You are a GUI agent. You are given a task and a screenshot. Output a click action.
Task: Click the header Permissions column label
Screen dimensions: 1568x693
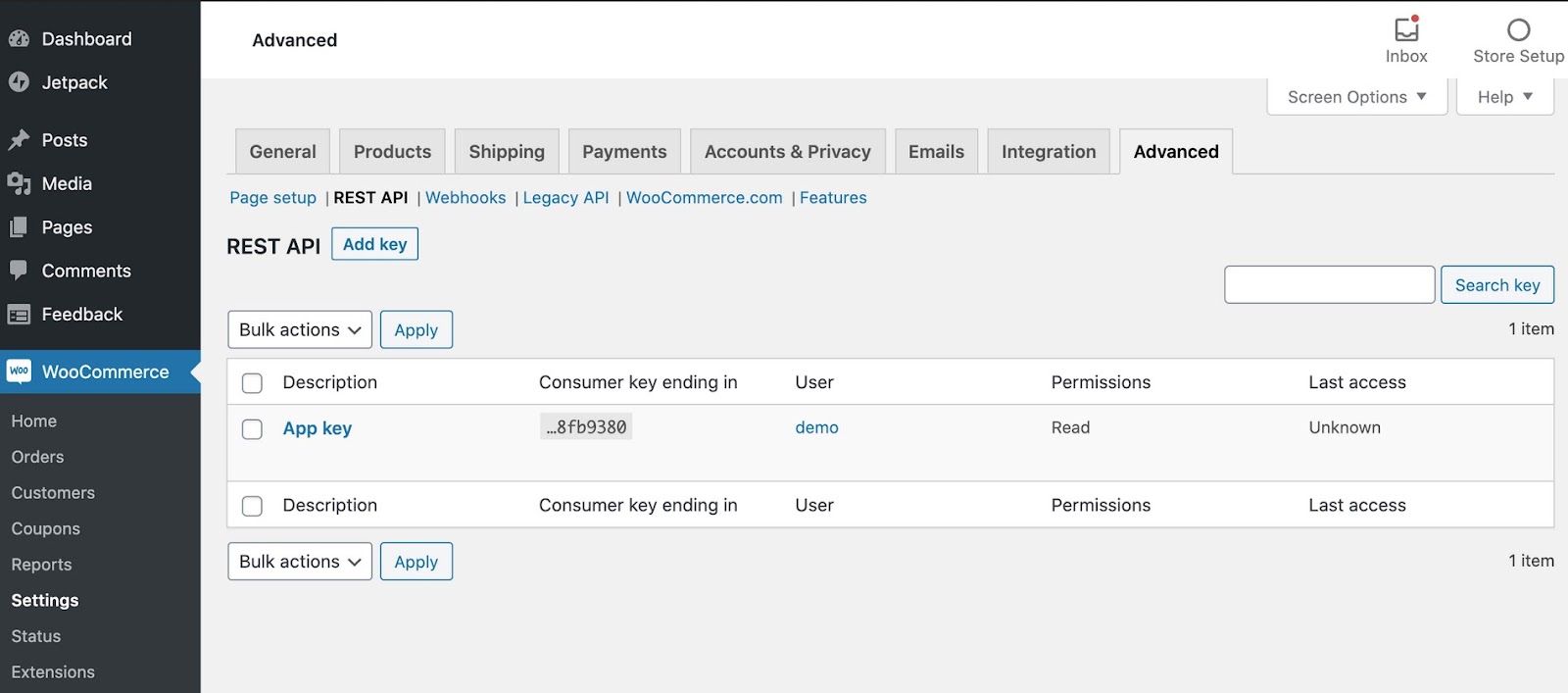point(1101,382)
